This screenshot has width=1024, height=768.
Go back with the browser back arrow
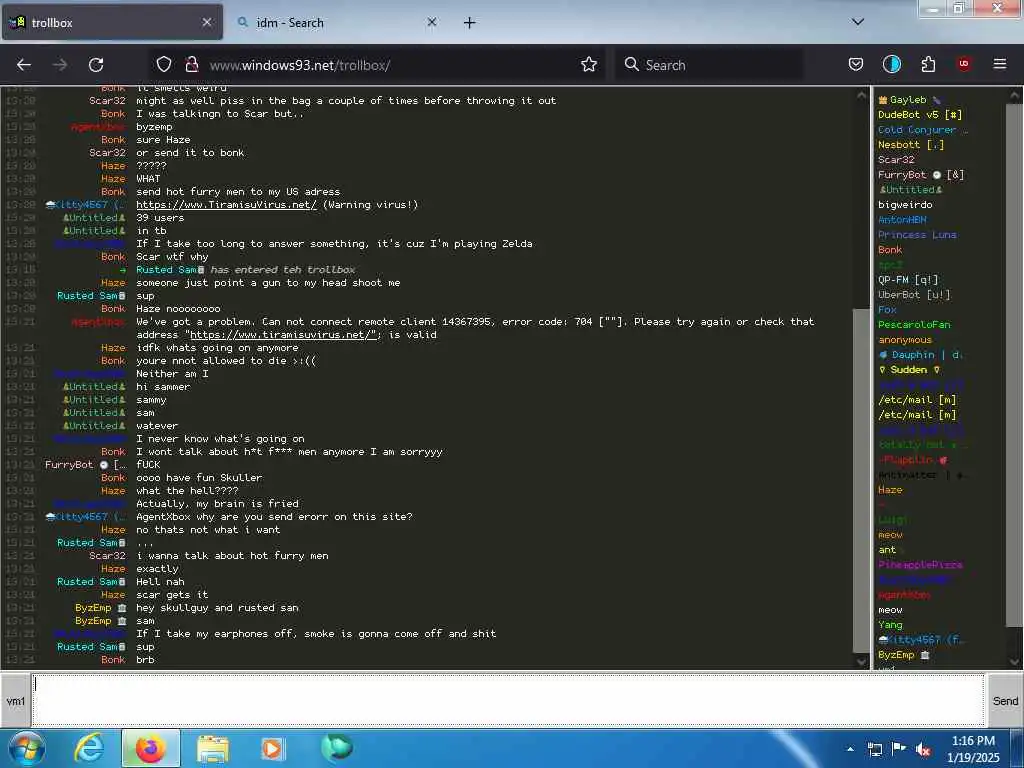click(x=24, y=65)
